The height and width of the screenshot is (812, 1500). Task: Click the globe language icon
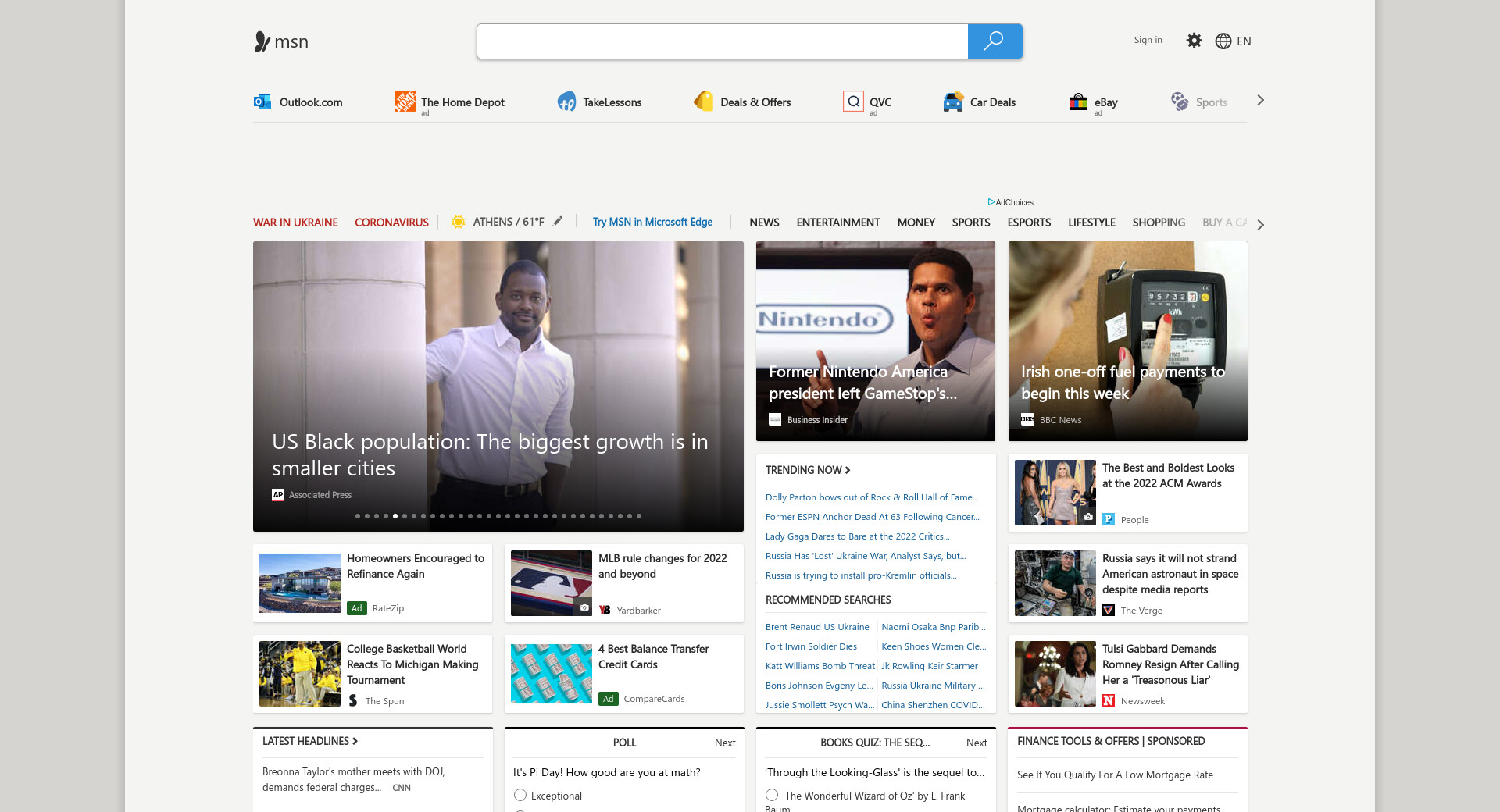coord(1223,41)
